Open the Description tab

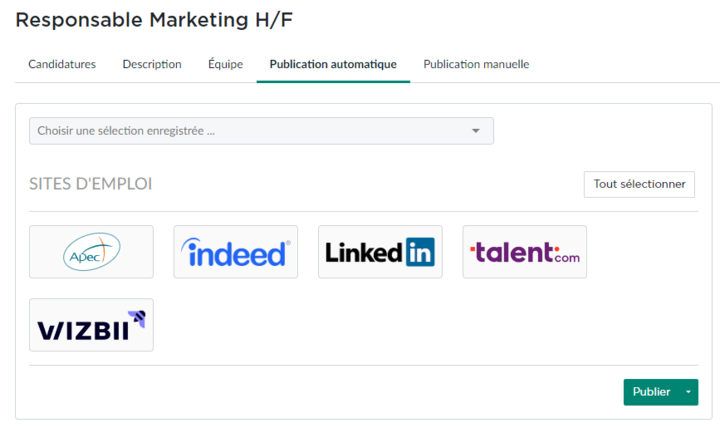(x=152, y=64)
